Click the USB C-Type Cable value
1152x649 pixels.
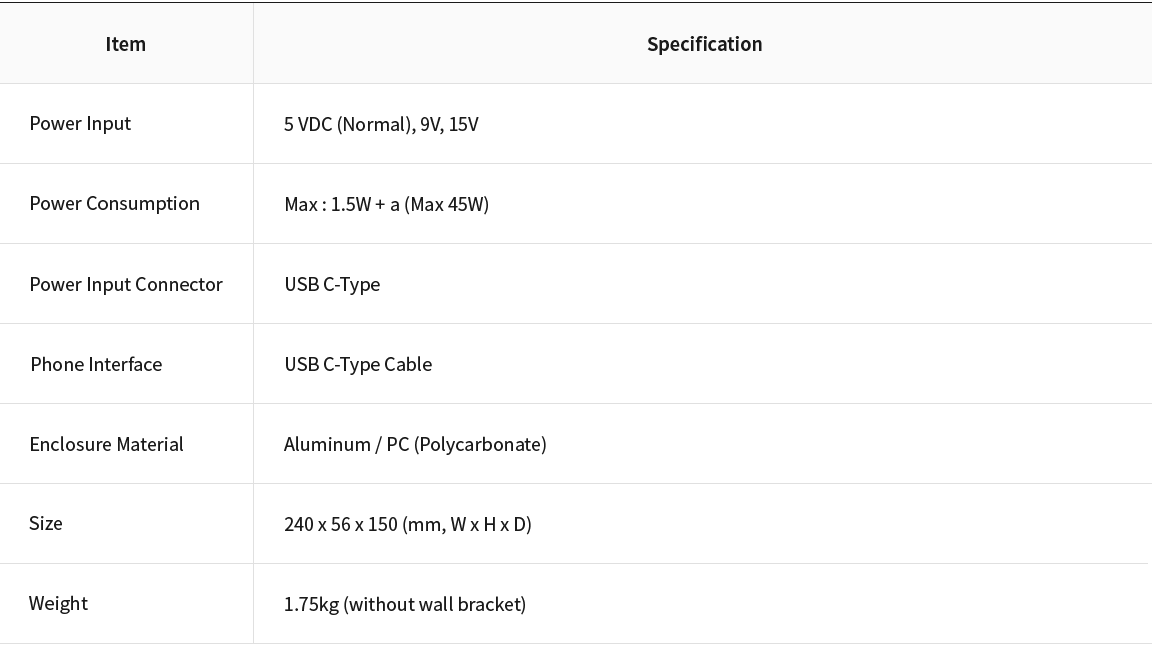click(359, 365)
